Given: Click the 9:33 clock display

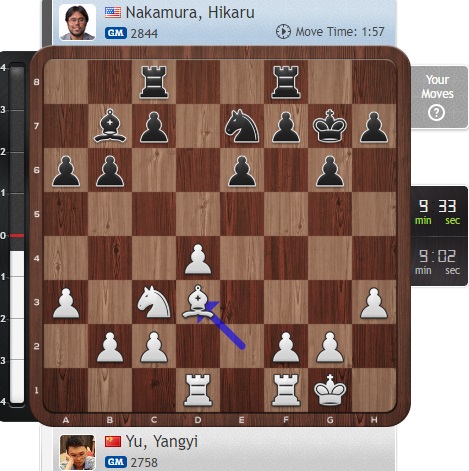Looking at the screenshot, I should 439,211.
